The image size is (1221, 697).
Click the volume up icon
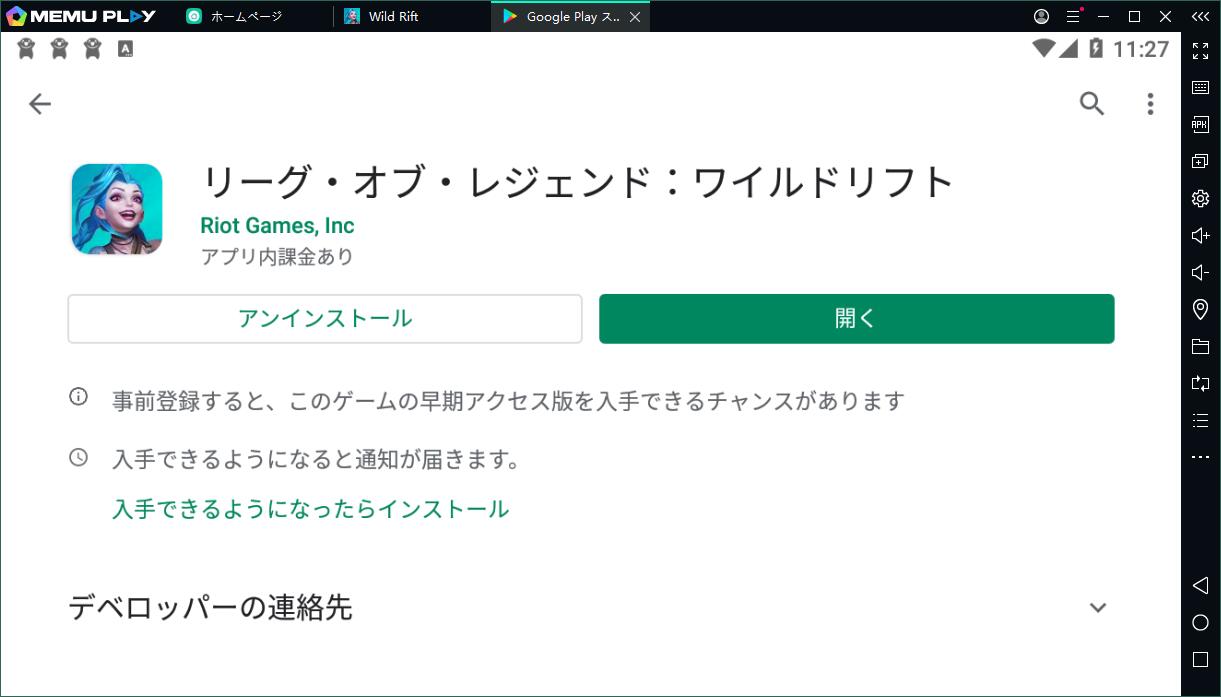[x=1200, y=236]
